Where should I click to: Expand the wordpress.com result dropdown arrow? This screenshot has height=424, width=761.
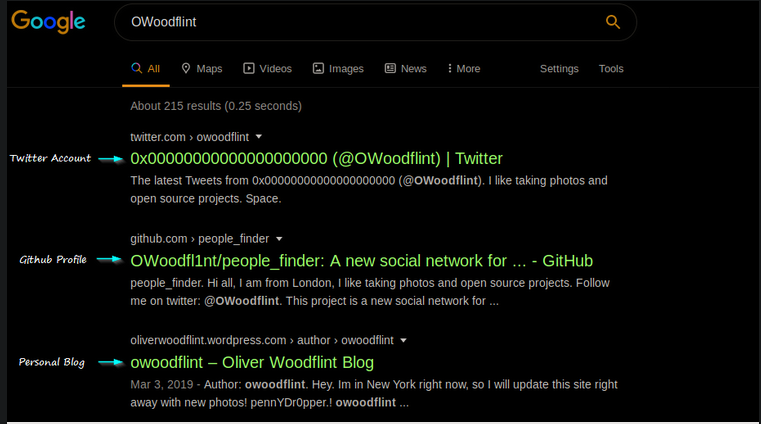(403, 341)
